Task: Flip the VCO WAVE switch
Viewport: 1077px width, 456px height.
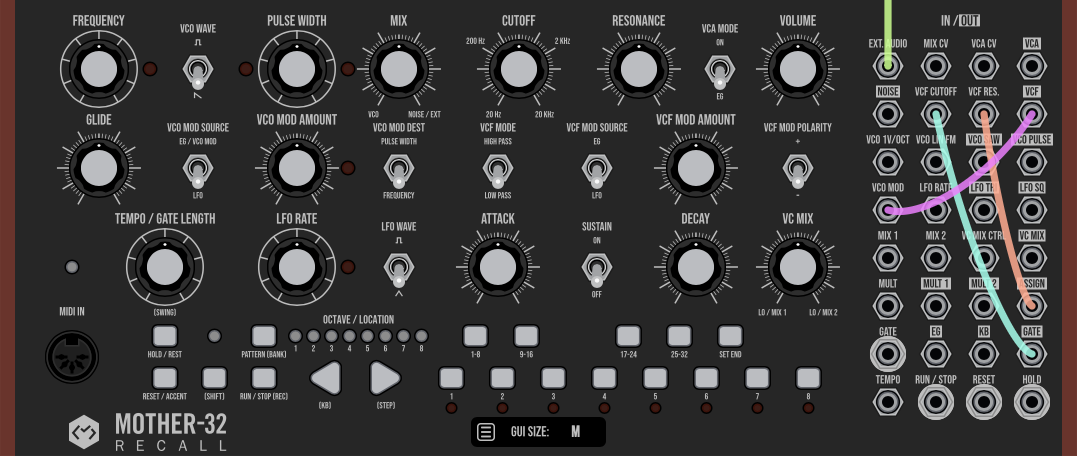Action: (x=198, y=72)
